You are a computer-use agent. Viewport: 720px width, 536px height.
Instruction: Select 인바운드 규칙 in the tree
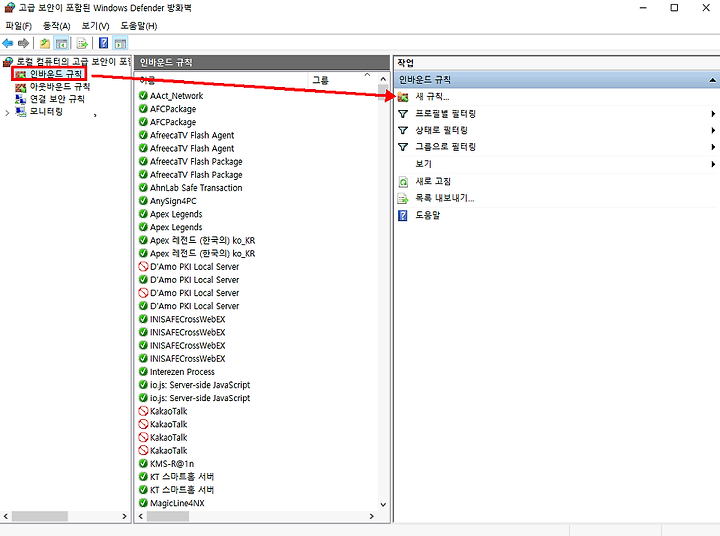click(56, 74)
